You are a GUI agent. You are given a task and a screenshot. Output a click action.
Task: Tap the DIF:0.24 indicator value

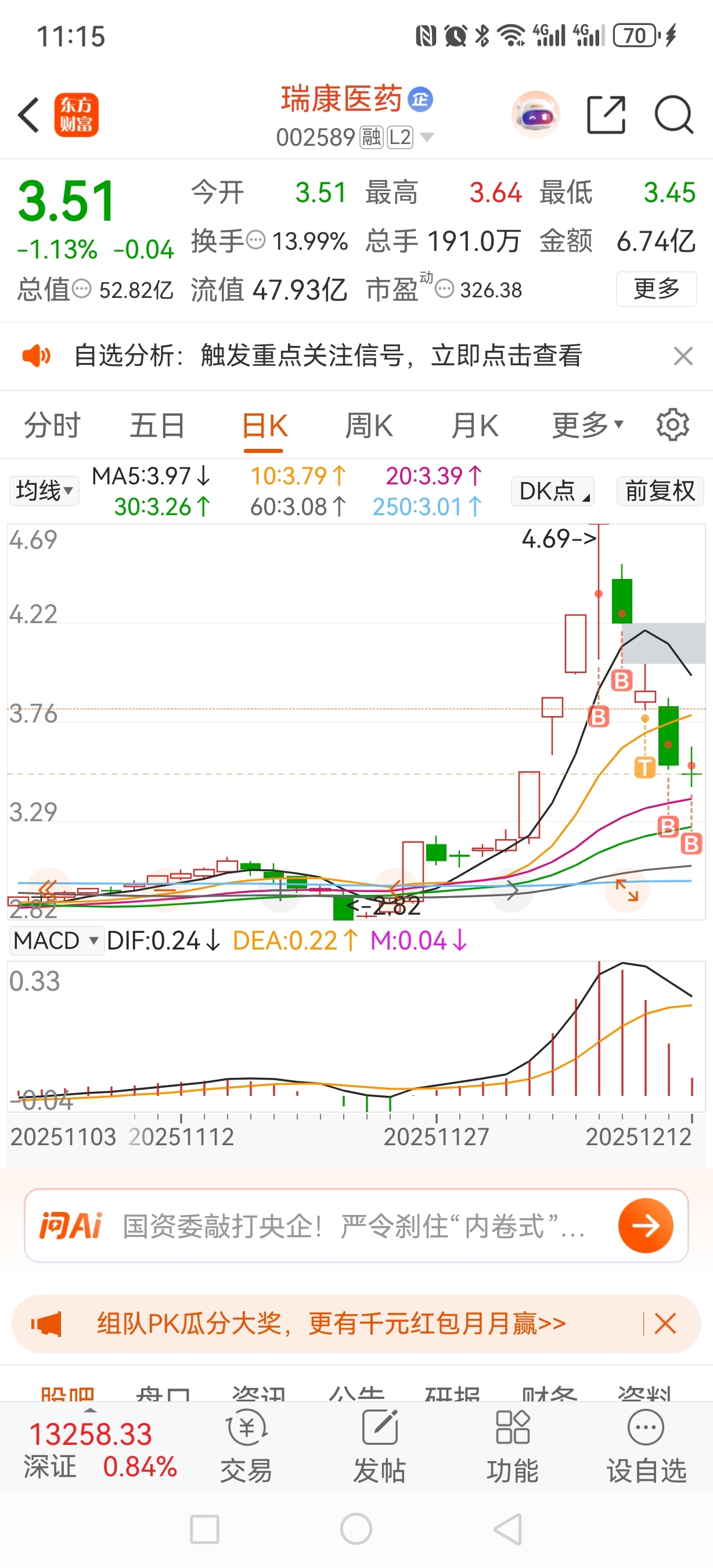coord(163,940)
